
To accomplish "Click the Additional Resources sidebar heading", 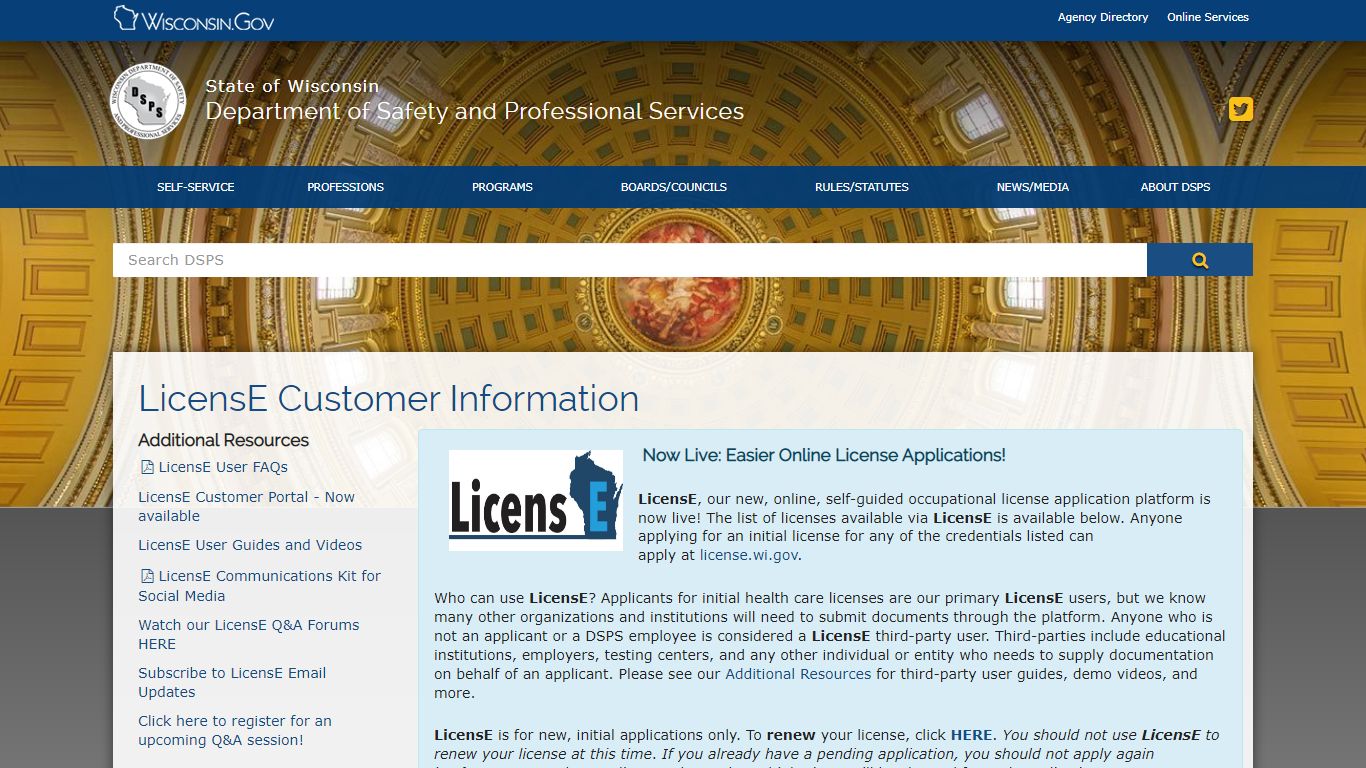I will click(x=224, y=440).
